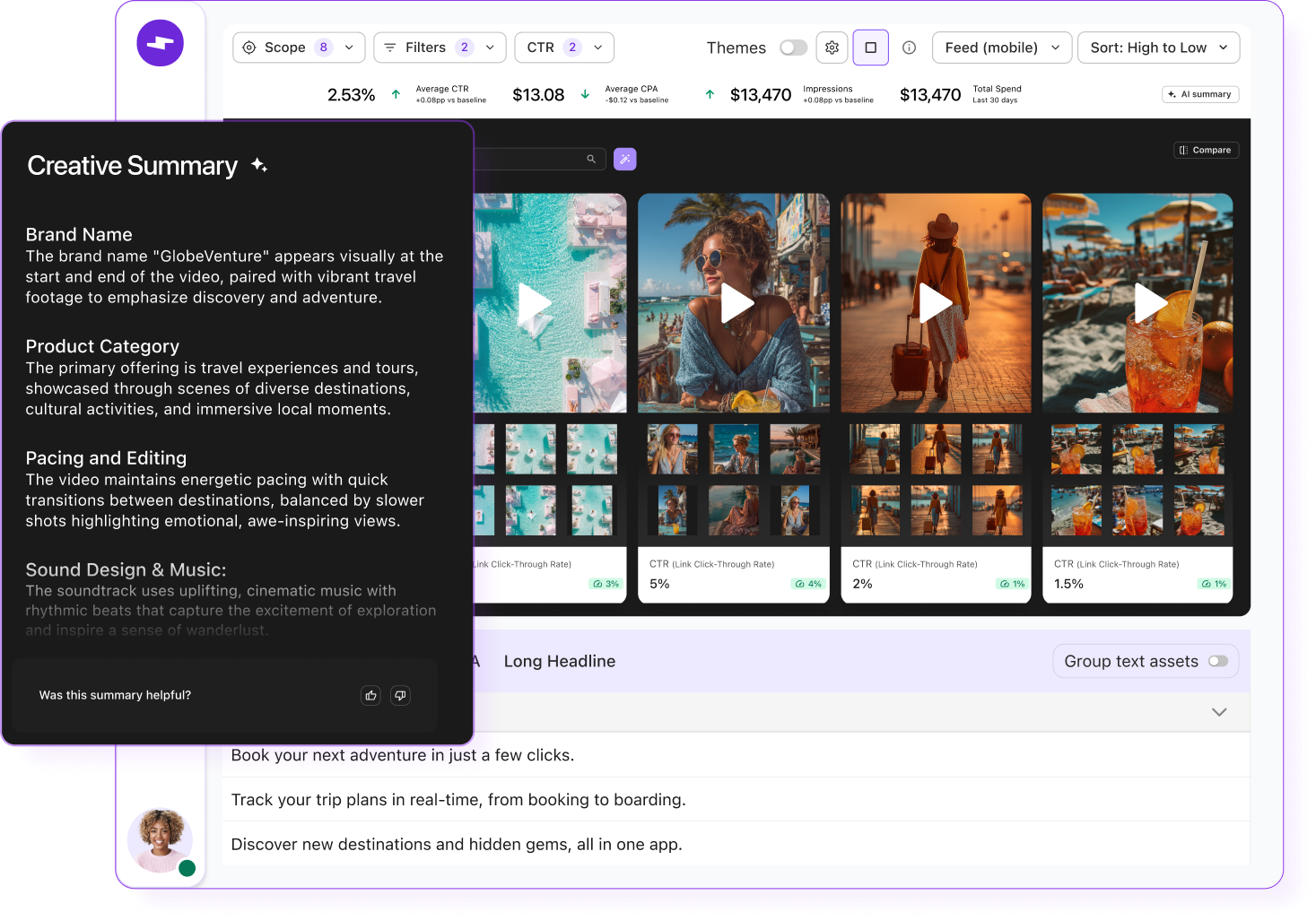
Task: Click the Sound Design & Music heading
Action: [126, 569]
